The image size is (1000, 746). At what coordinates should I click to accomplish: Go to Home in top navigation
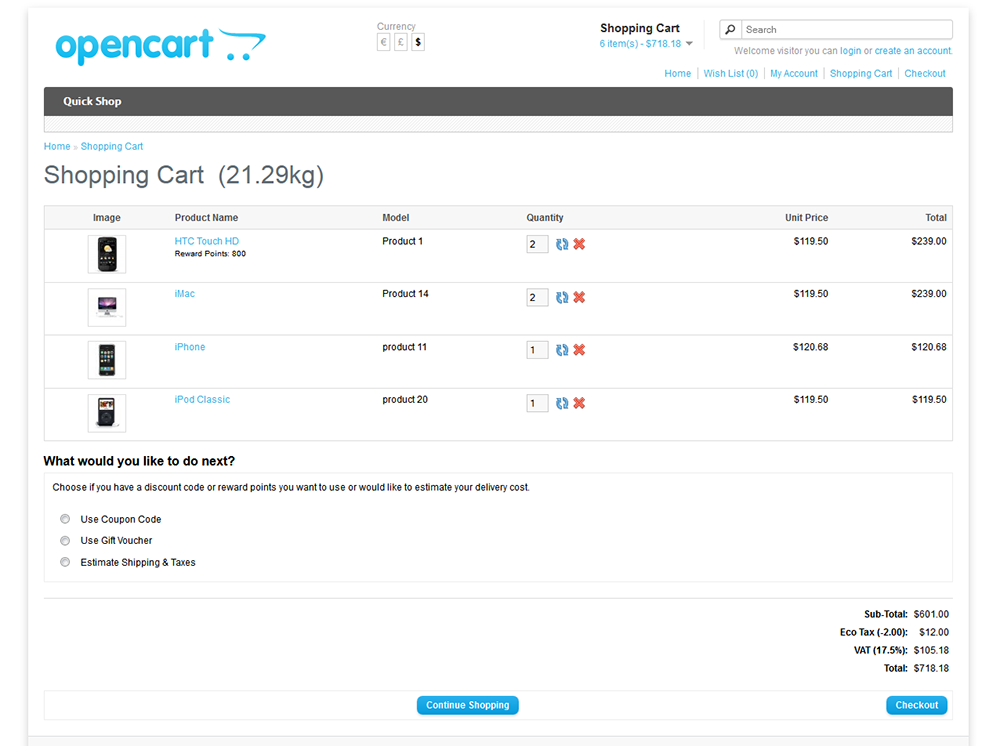click(x=677, y=73)
